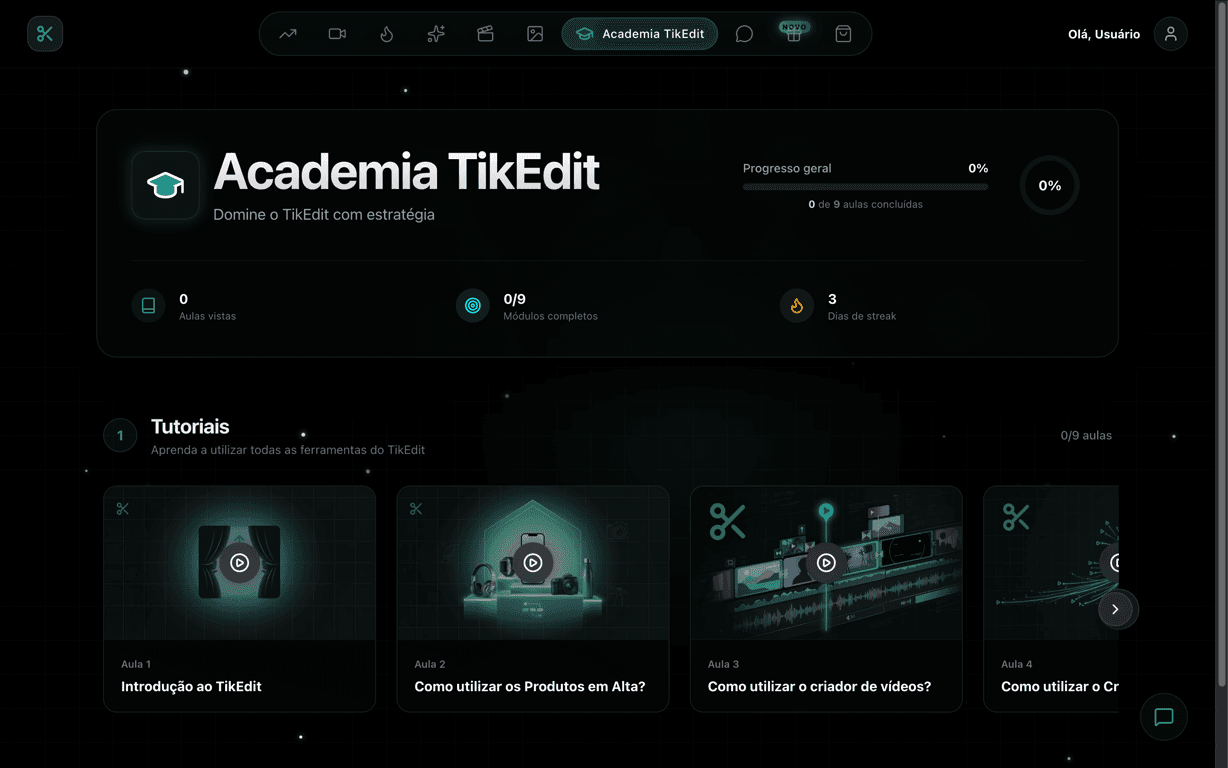
Task: Click the Módulos completos target icon
Action: (x=473, y=306)
